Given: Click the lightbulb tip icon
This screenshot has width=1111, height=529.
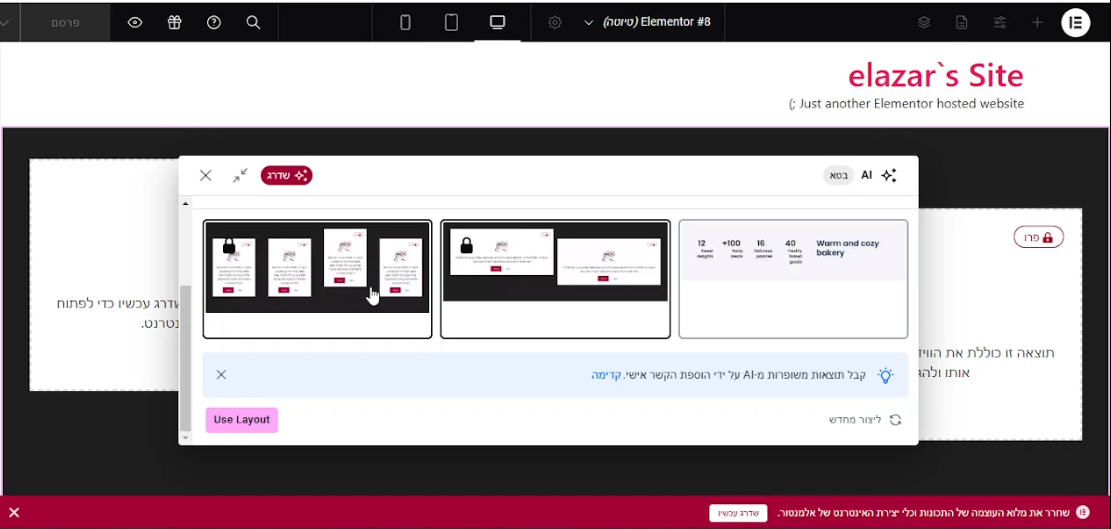Looking at the screenshot, I should coord(885,375).
